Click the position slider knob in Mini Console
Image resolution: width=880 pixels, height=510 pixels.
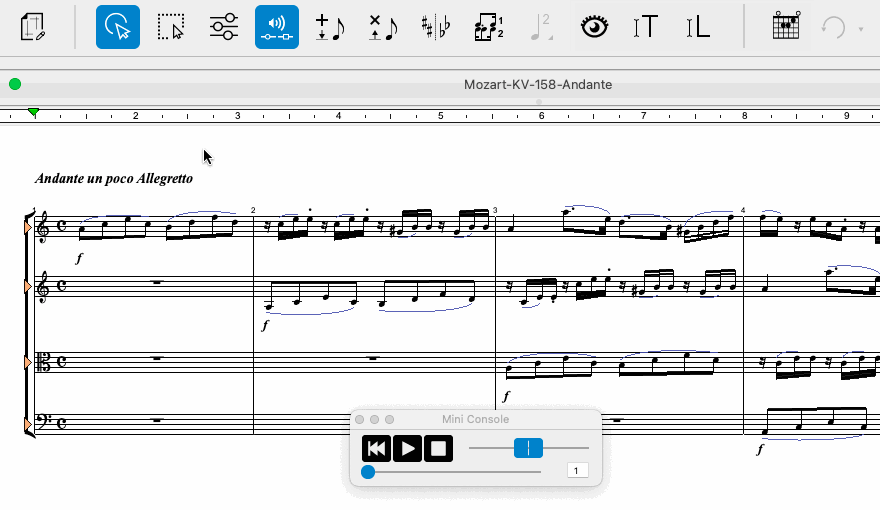(368, 472)
